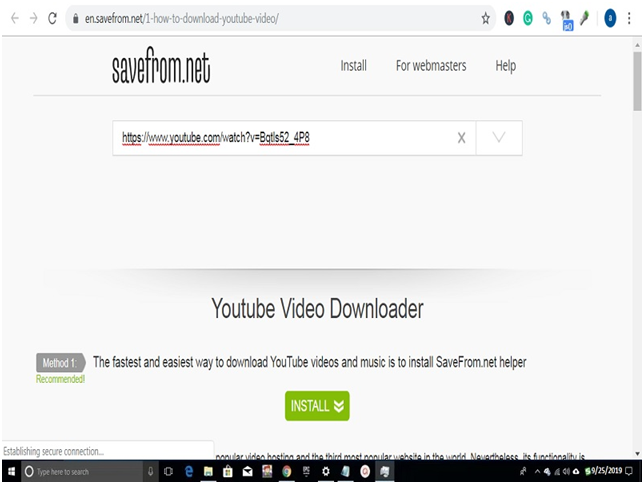
Task: Open the extension with blue badge
Action: tap(567, 21)
